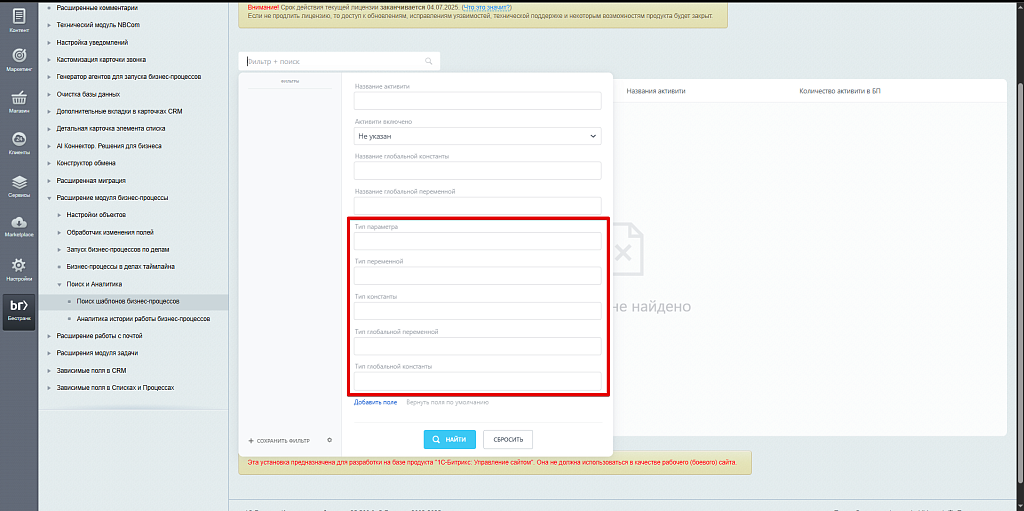Image resolution: width=1024 pixels, height=511 pixels.
Task: Focus the 'Тип параметра' input field
Action: pyautogui.click(x=477, y=241)
